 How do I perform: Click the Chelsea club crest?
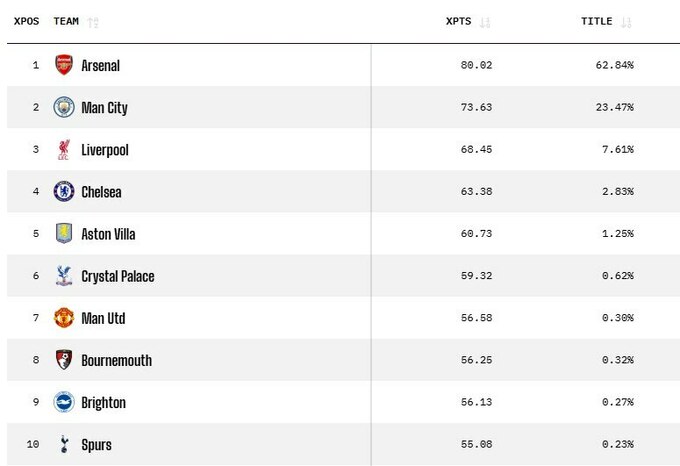tap(64, 192)
